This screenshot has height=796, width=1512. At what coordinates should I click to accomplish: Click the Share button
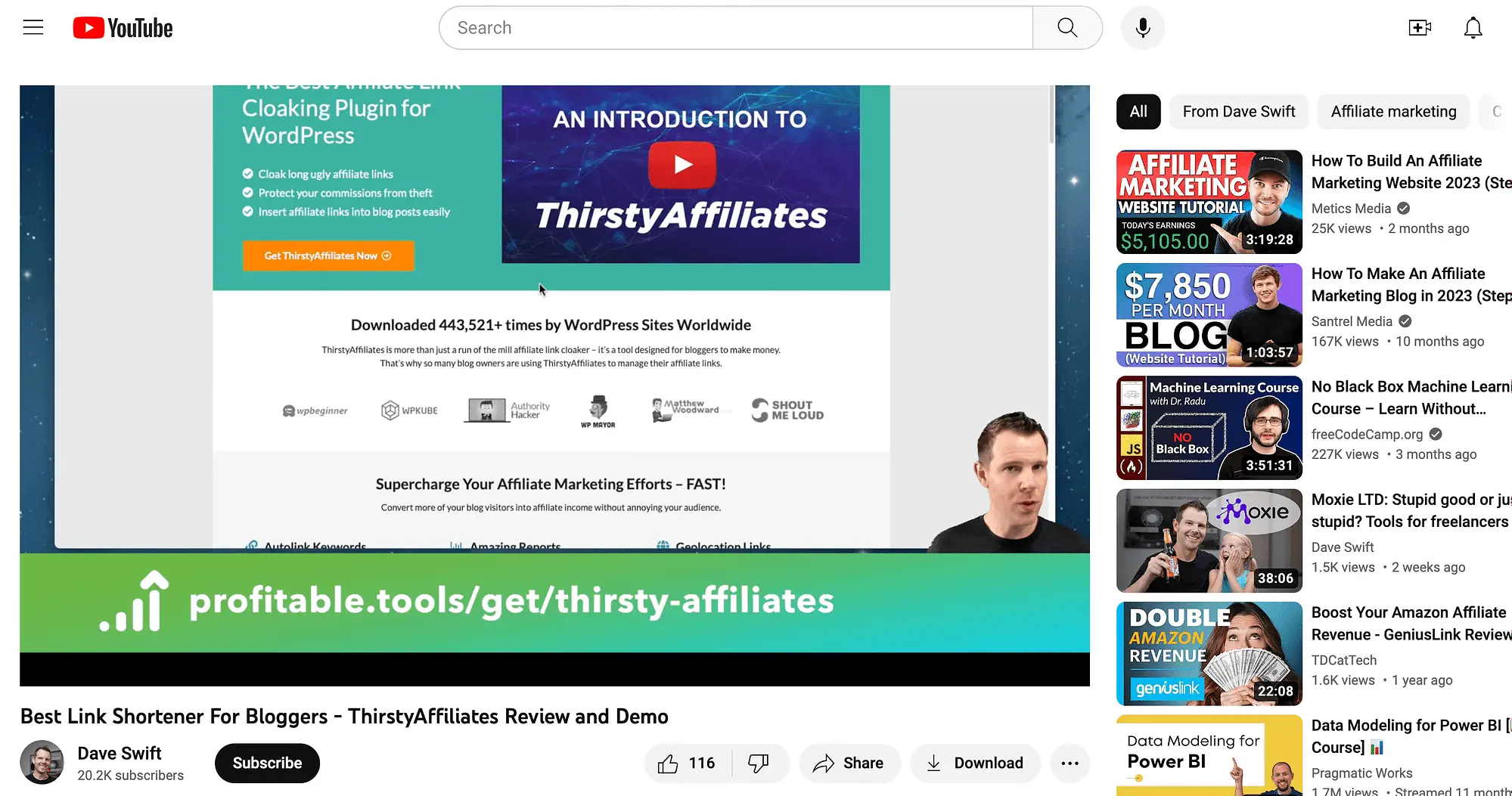[849, 763]
